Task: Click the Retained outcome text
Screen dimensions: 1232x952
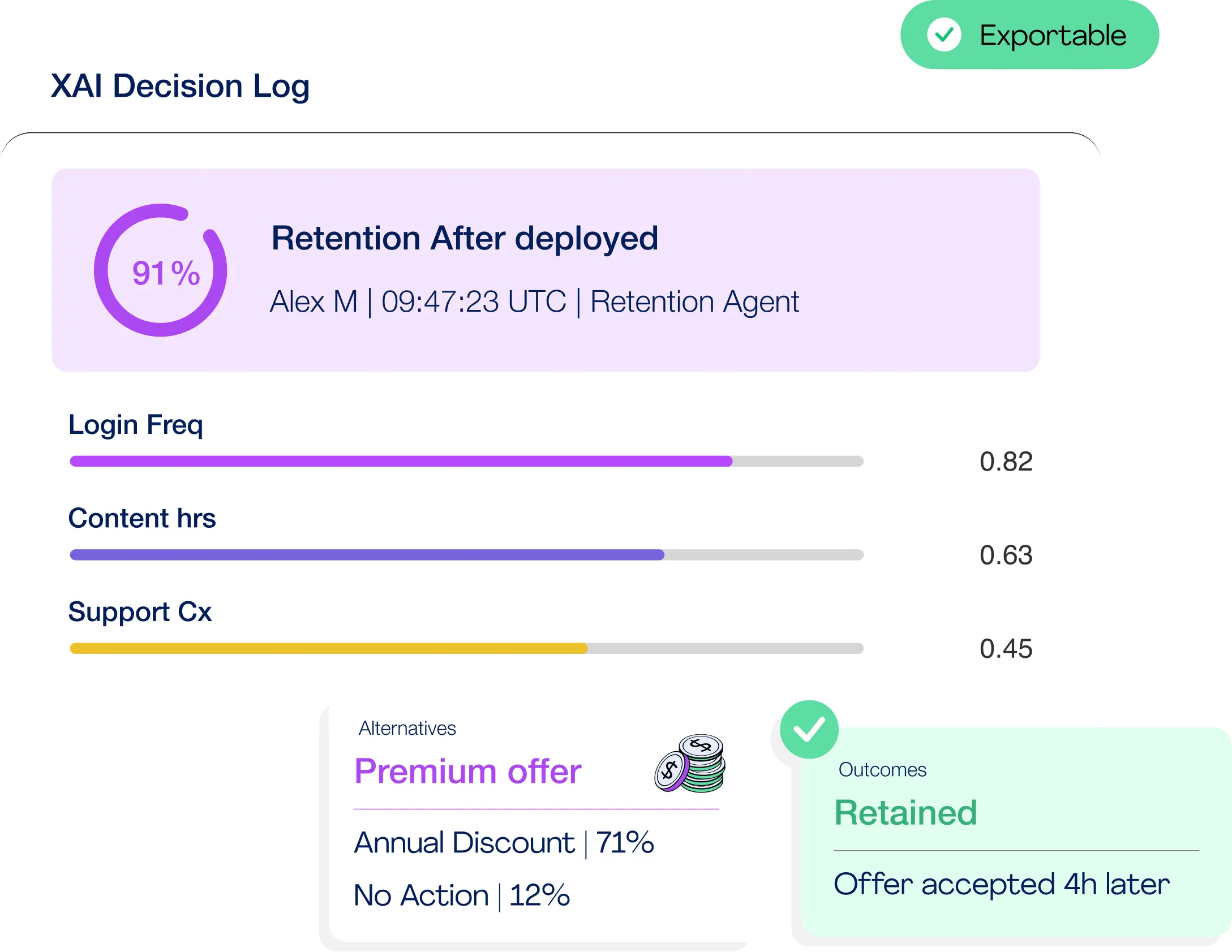Action: [905, 813]
